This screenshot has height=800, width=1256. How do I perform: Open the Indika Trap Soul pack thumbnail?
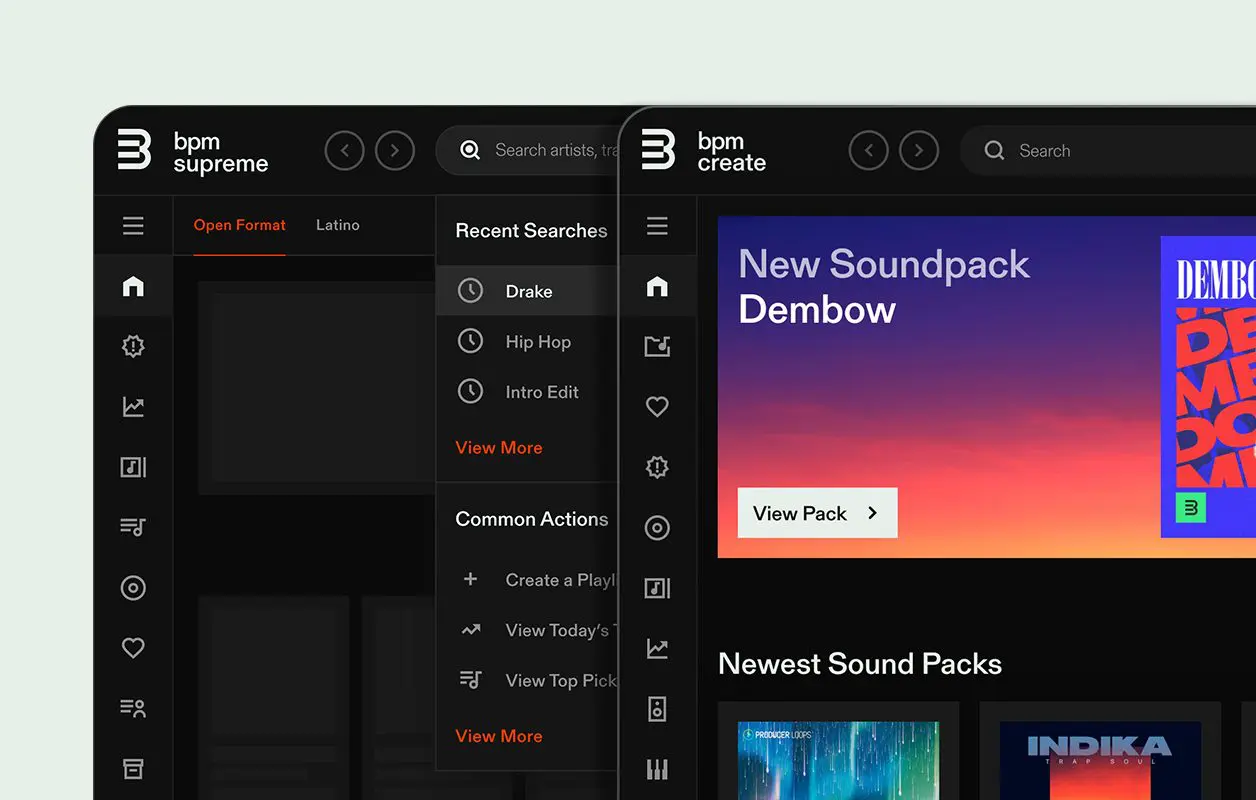coord(1100,760)
